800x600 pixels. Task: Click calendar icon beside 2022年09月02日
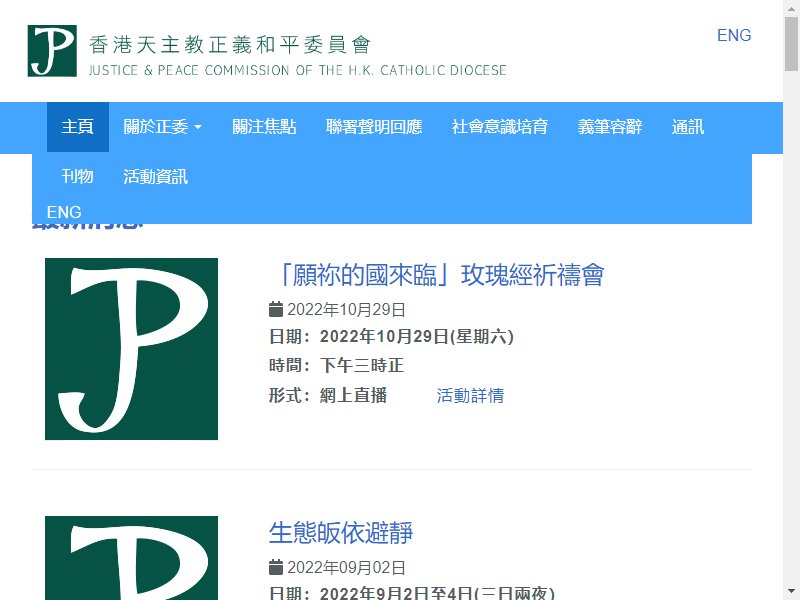[276, 567]
